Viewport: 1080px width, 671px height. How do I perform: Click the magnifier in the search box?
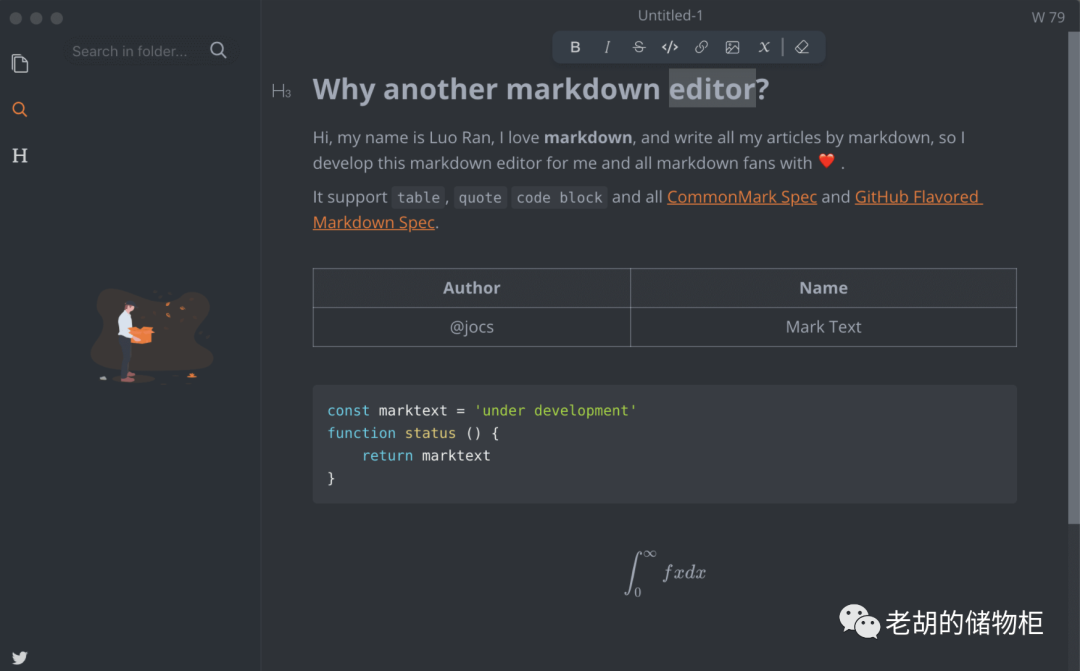coord(218,50)
